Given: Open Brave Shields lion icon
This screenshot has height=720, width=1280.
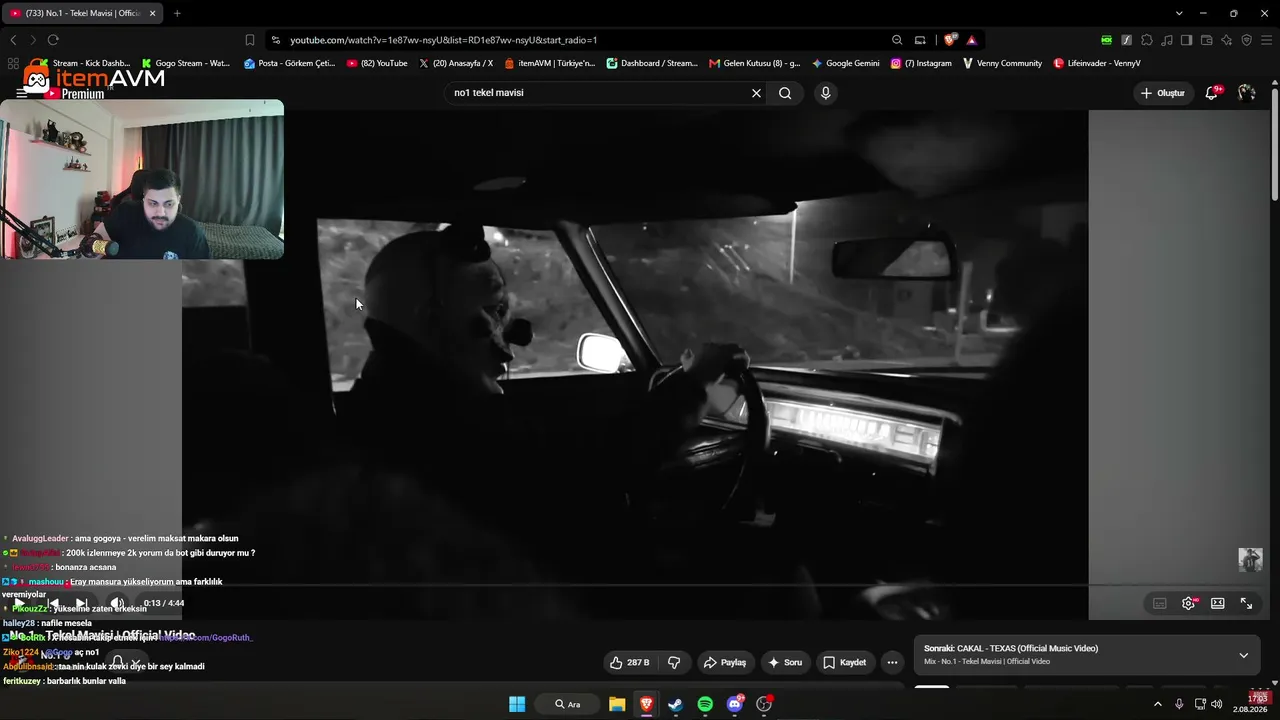Looking at the screenshot, I should tap(950, 40).
